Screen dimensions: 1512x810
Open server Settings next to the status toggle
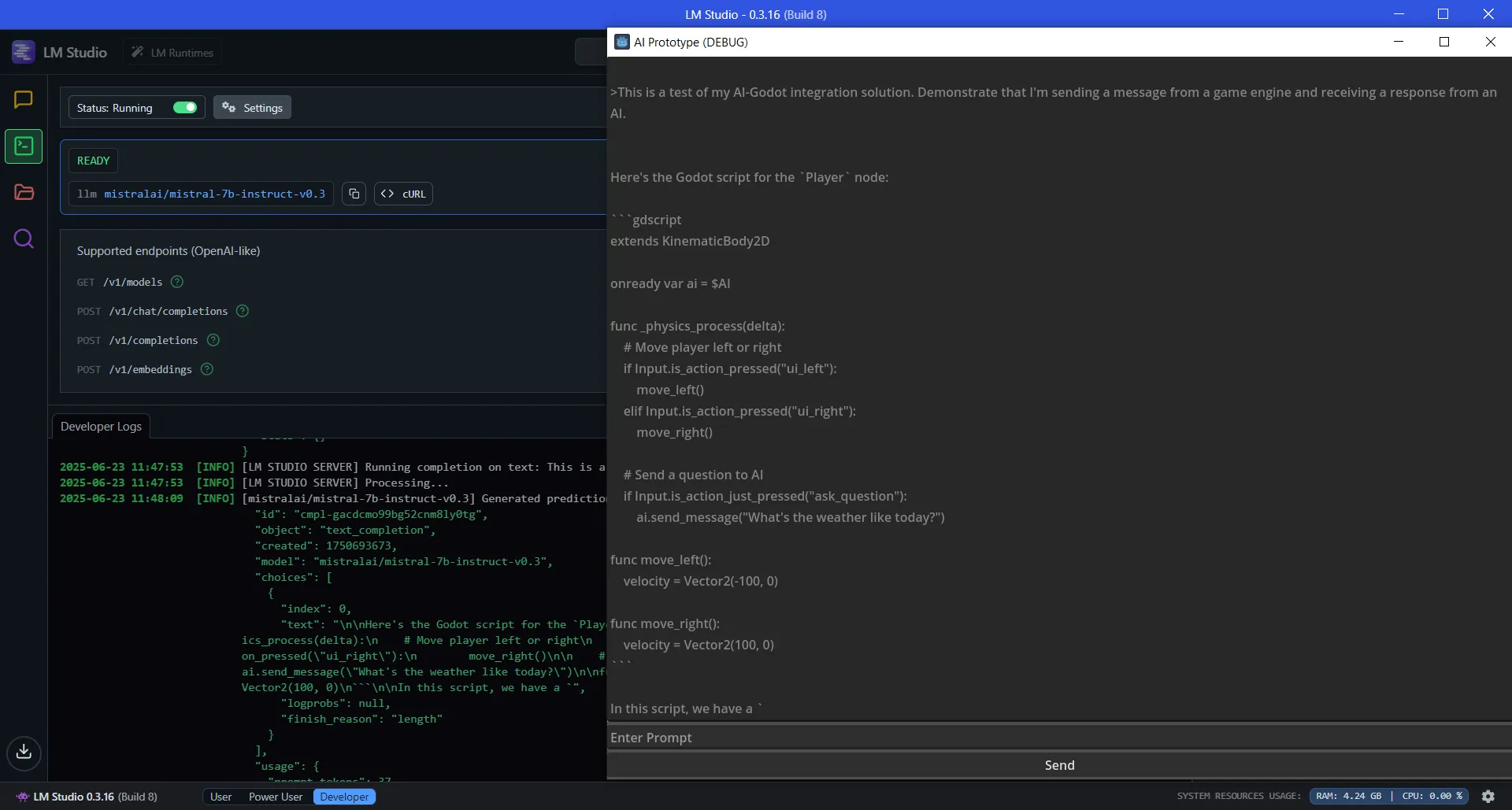click(252, 107)
